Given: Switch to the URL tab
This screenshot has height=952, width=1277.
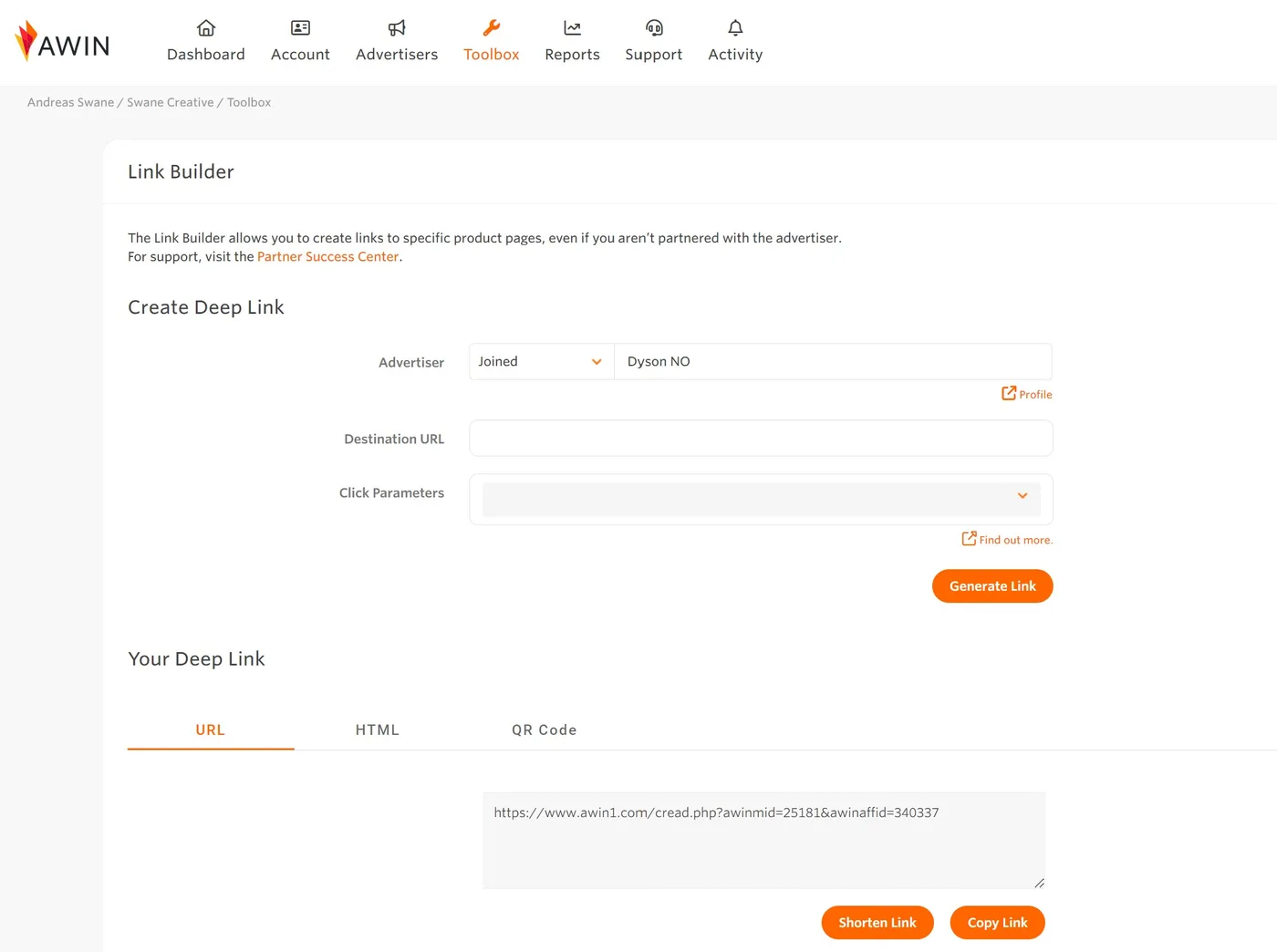Looking at the screenshot, I should click(x=211, y=730).
